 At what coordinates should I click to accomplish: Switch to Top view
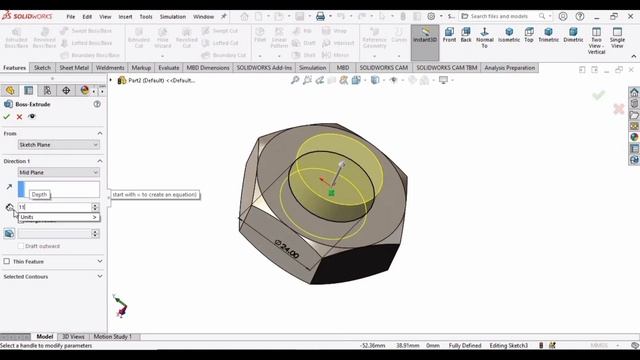(x=529, y=34)
